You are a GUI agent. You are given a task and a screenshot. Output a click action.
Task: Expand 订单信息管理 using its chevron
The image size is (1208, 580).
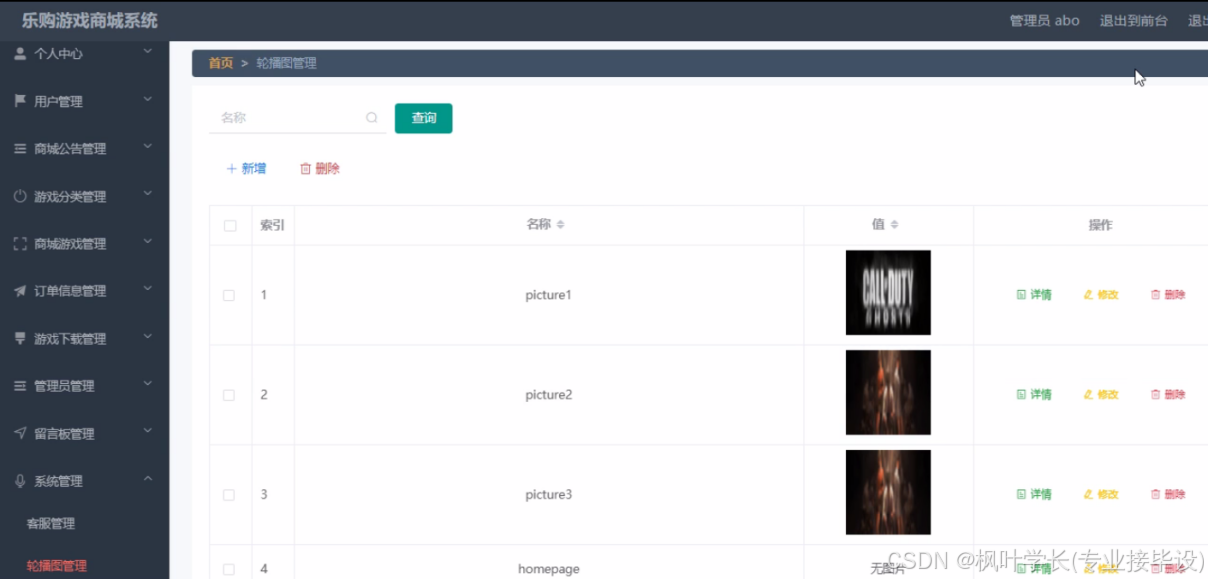(x=147, y=289)
